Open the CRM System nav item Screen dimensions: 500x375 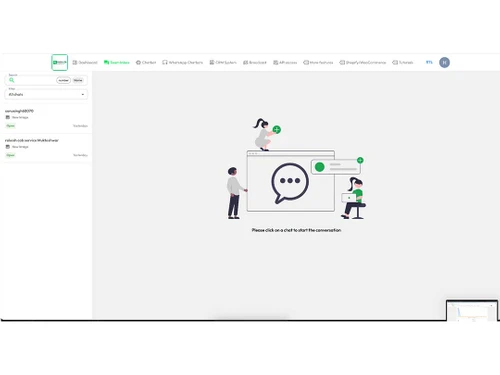[x=223, y=62]
